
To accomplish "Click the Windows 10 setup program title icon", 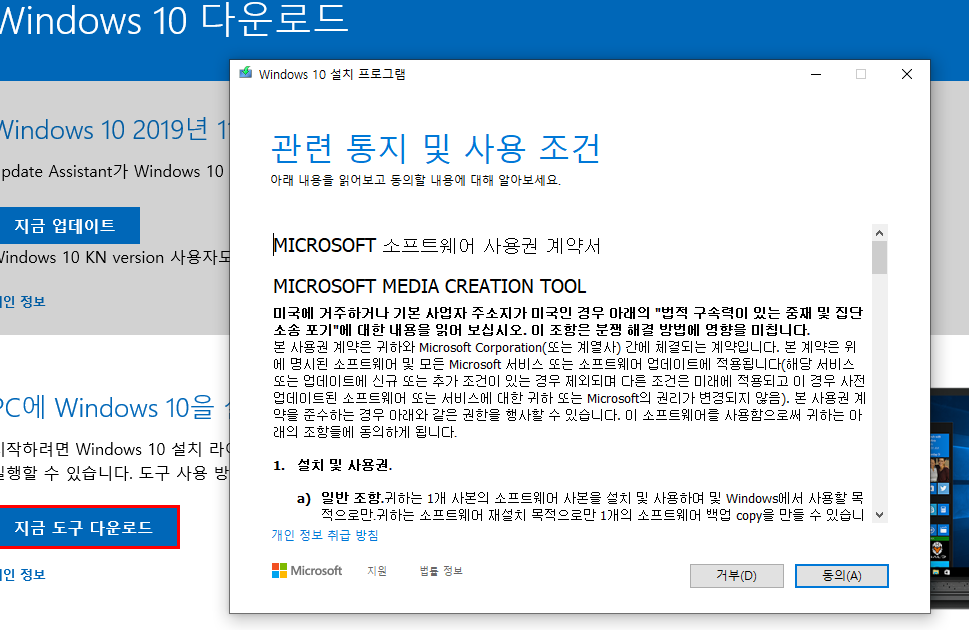I will pos(245,73).
